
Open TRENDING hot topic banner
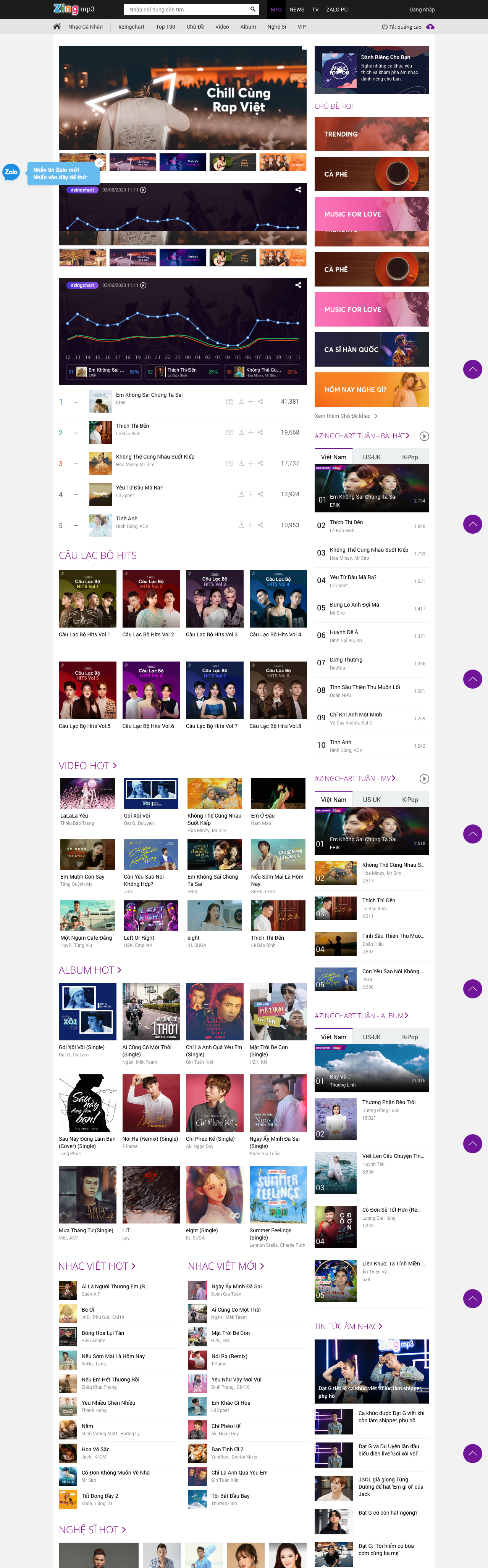372,134
